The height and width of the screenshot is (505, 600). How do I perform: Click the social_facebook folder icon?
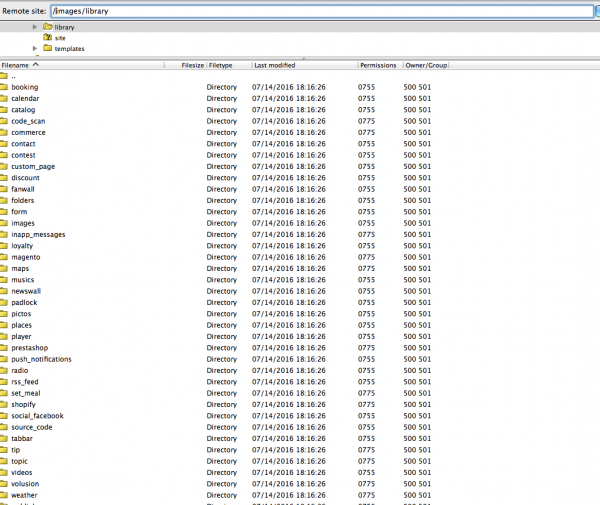click(4, 416)
